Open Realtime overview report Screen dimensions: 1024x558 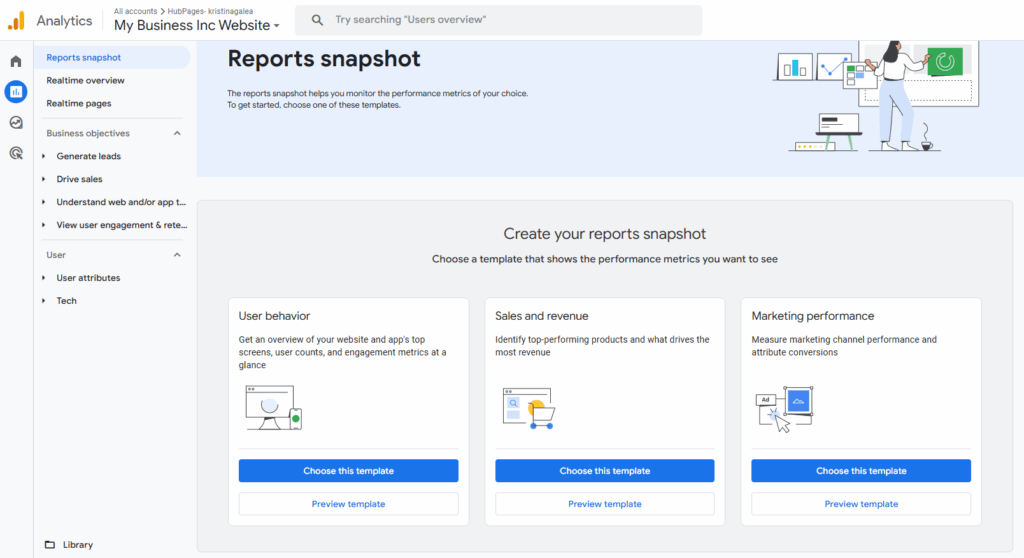tap(85, 80)
